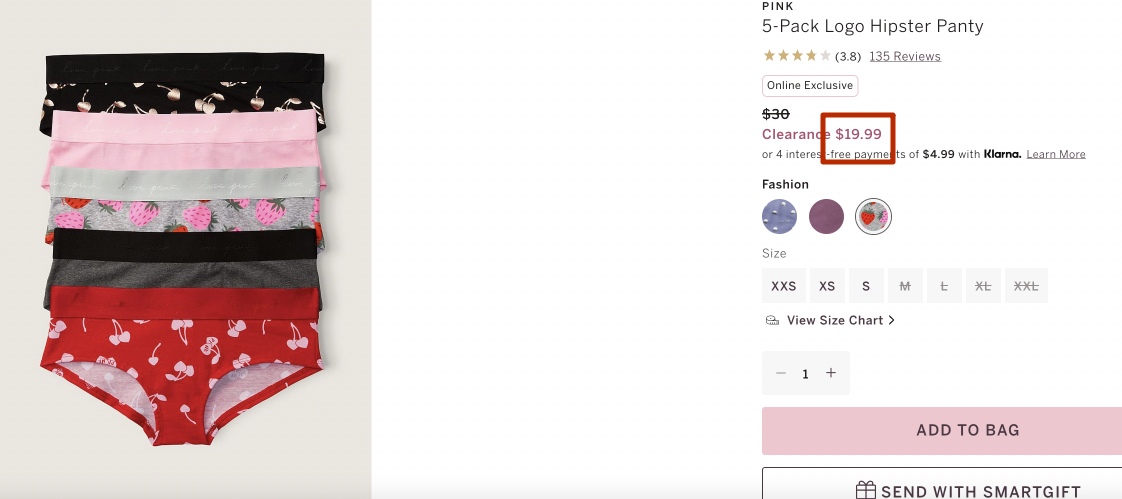Pick size XXS
Image resolution: width=1122 pixels, height=499 pixels.
pyautogui.click(x=784, y=286)
